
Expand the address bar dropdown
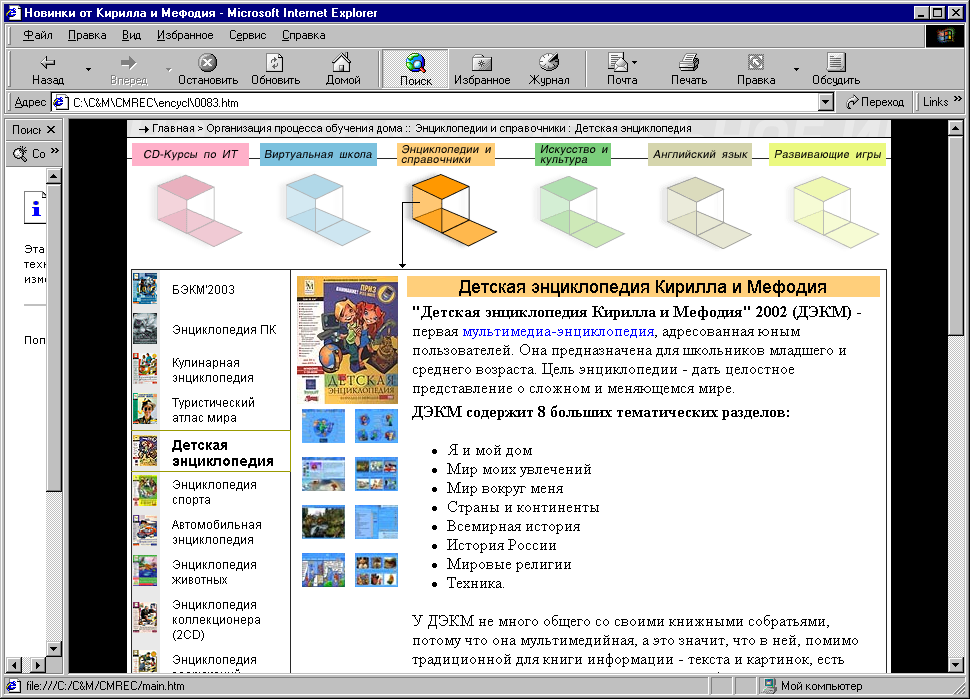point(825,102)
